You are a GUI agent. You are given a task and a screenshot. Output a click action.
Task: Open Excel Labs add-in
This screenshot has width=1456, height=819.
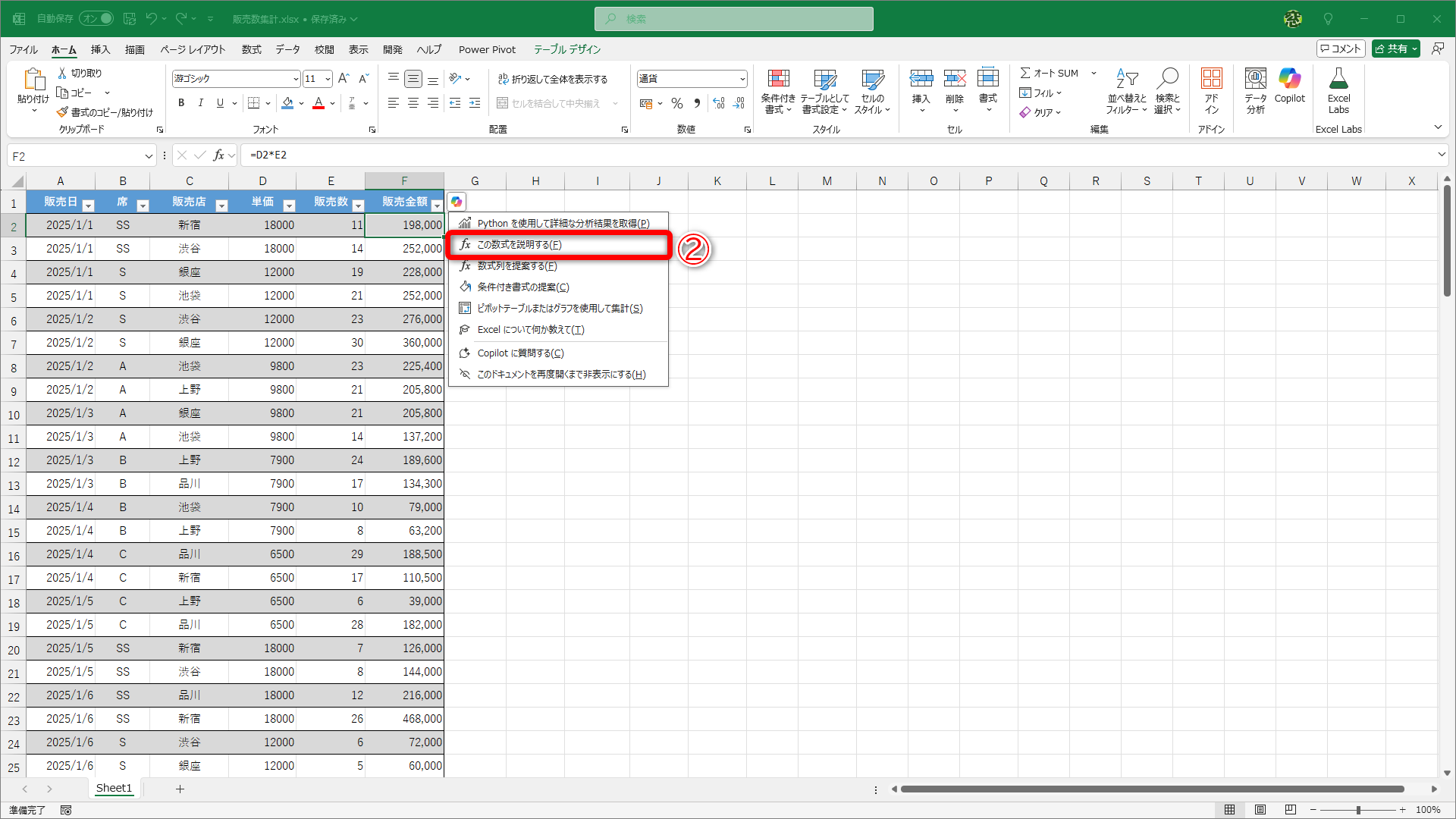click(1338, 90)
